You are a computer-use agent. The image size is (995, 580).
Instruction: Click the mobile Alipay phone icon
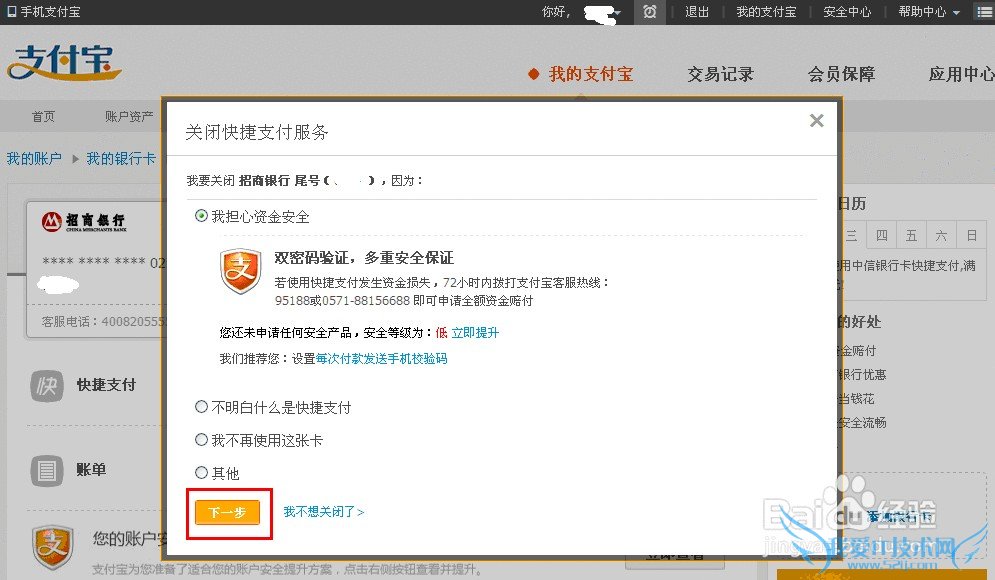12,11
